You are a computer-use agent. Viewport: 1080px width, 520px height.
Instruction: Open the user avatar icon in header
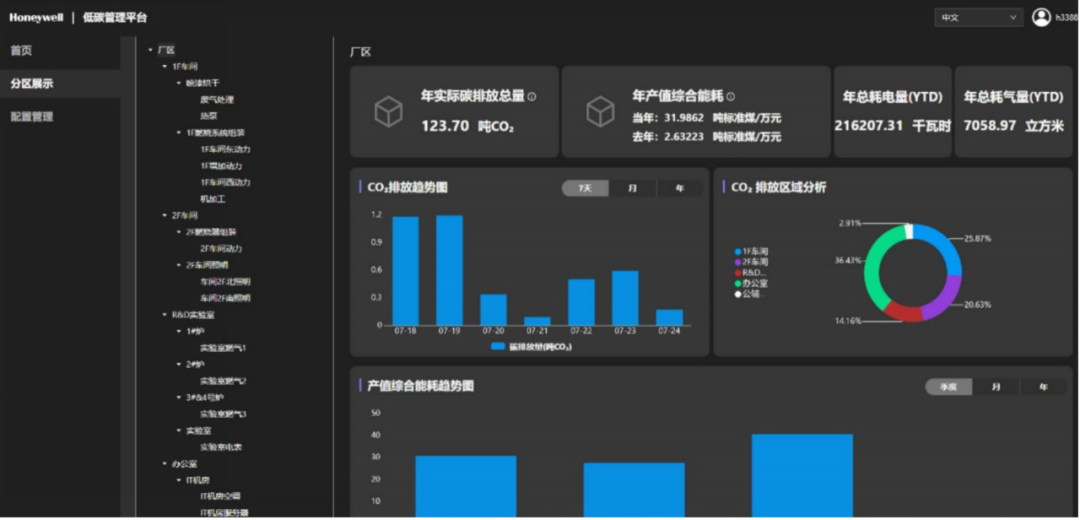pyautogui.click(x=1041, y=17)
